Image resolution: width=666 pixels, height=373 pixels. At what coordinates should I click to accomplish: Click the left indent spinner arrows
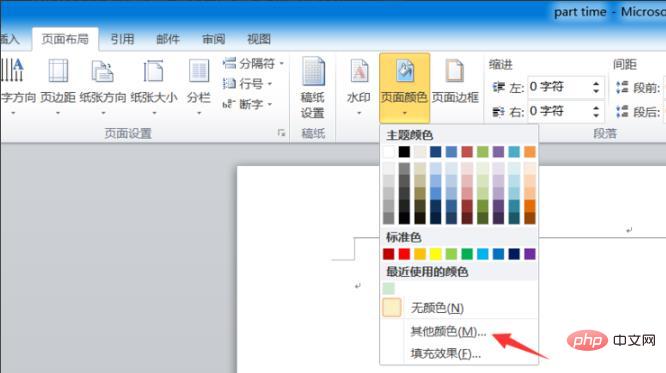click(596, 87)
